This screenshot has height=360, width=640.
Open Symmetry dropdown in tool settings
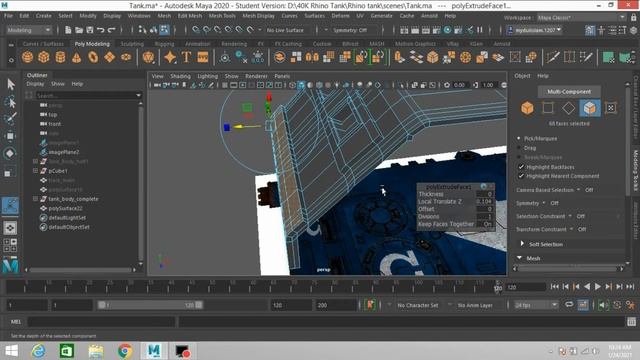click(x=544, y=203)
